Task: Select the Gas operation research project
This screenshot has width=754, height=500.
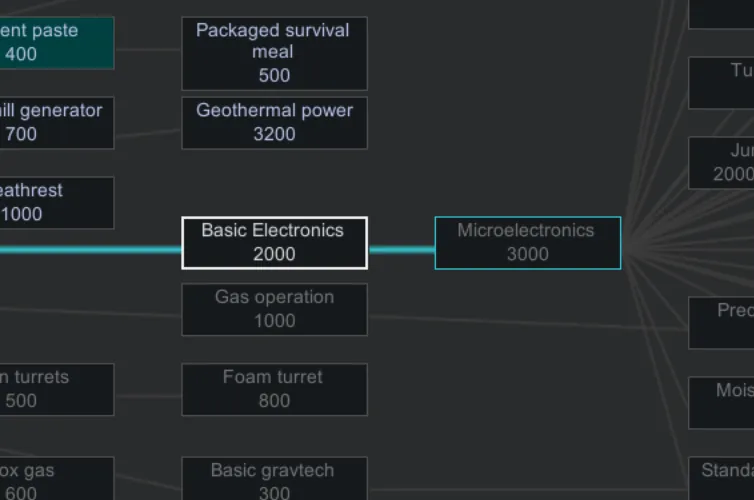Action: pyautogui.click(x=274, y=309)
